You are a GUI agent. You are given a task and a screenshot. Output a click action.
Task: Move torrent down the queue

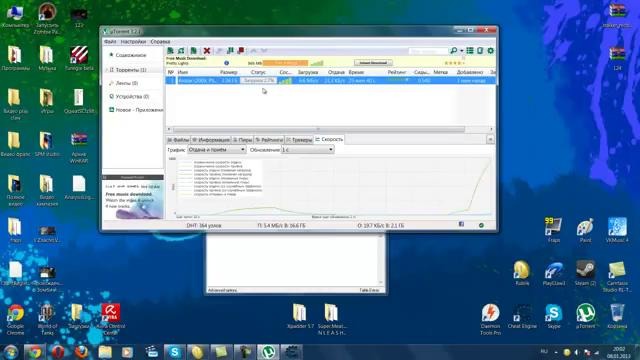[264, 51]
